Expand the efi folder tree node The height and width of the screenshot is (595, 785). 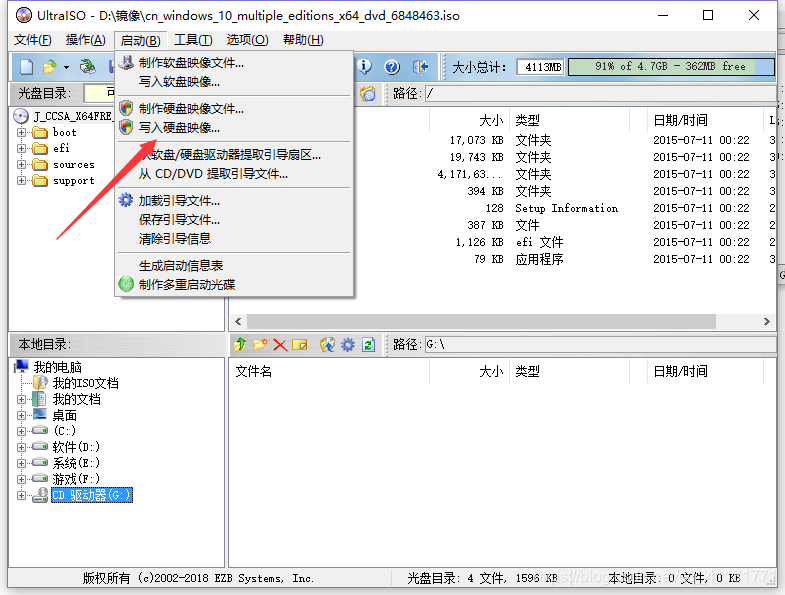[x=21, y=148]
